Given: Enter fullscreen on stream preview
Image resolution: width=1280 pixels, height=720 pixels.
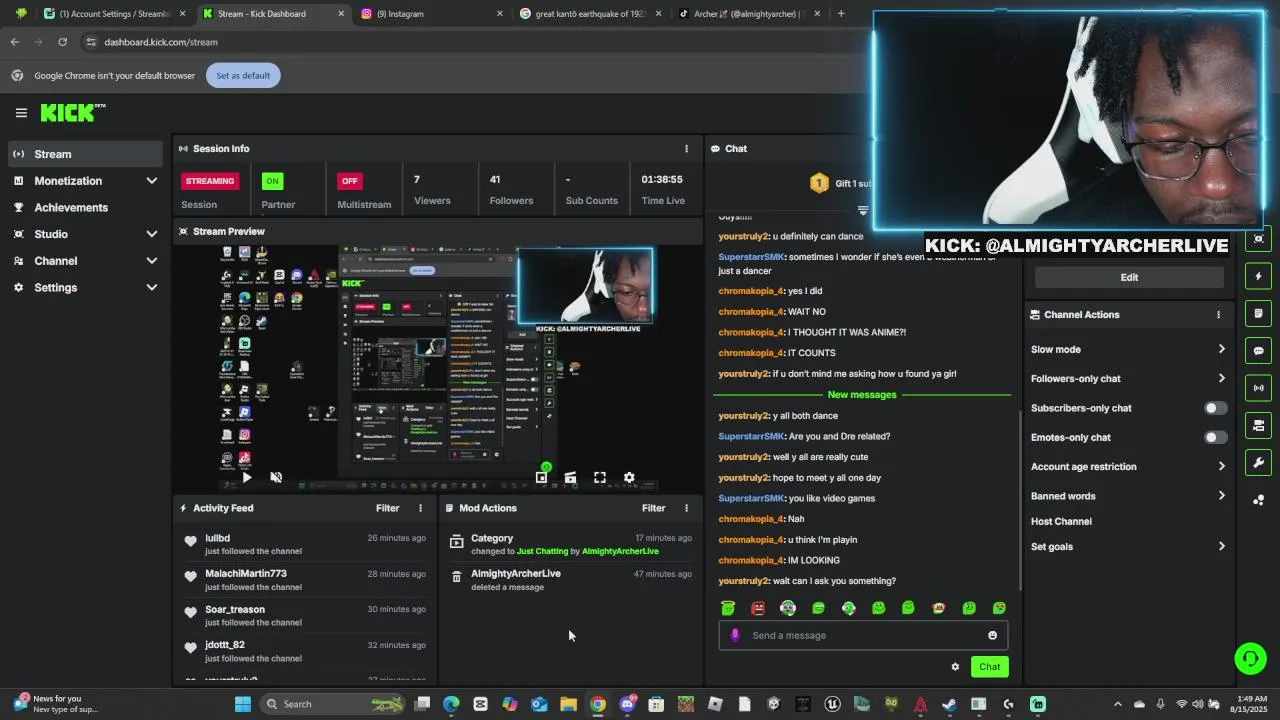Looking at the screenshot, I should coord(600,478).
